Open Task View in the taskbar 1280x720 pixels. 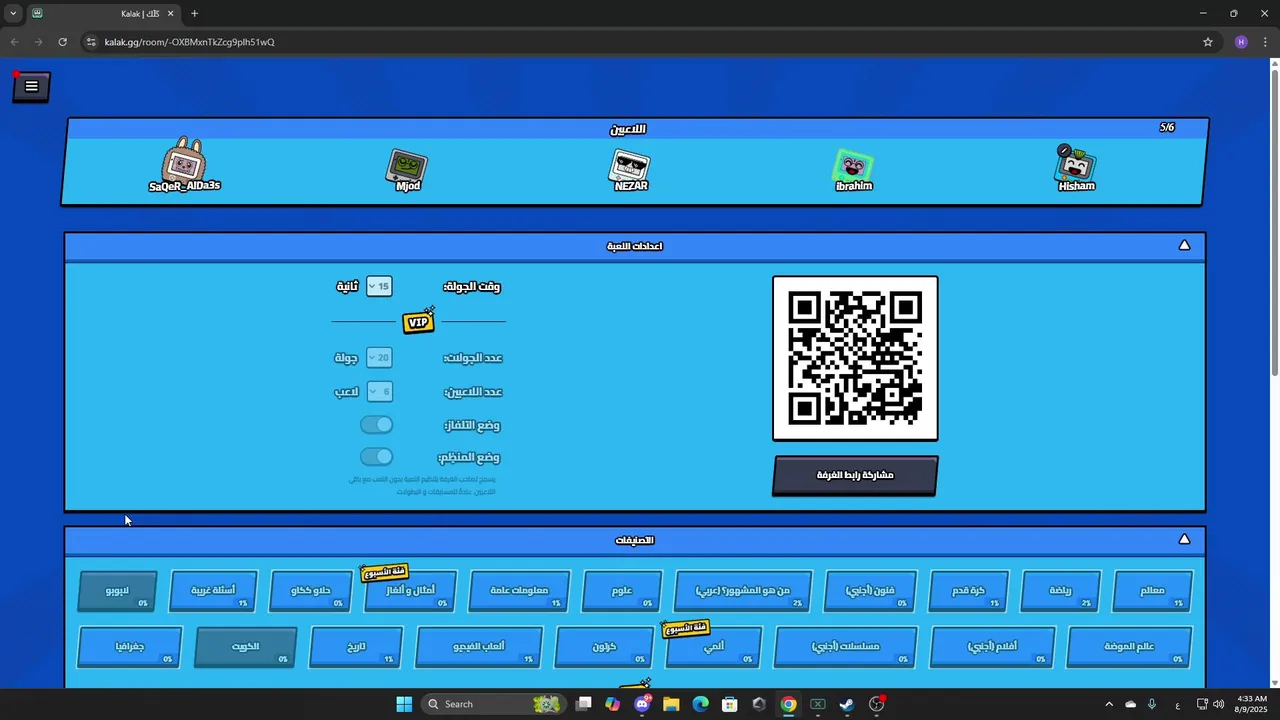584,704
